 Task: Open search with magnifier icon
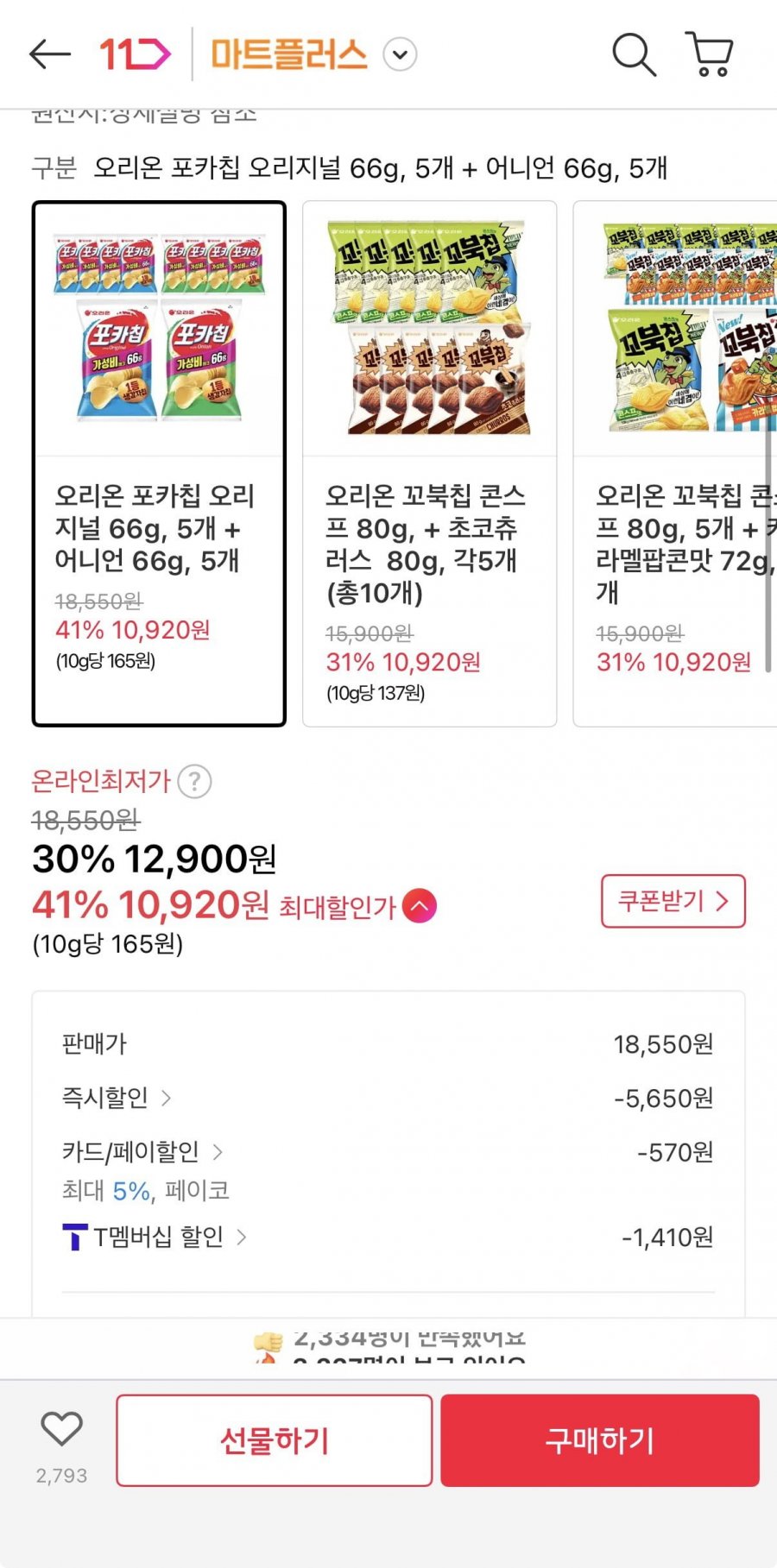point(634,54)
